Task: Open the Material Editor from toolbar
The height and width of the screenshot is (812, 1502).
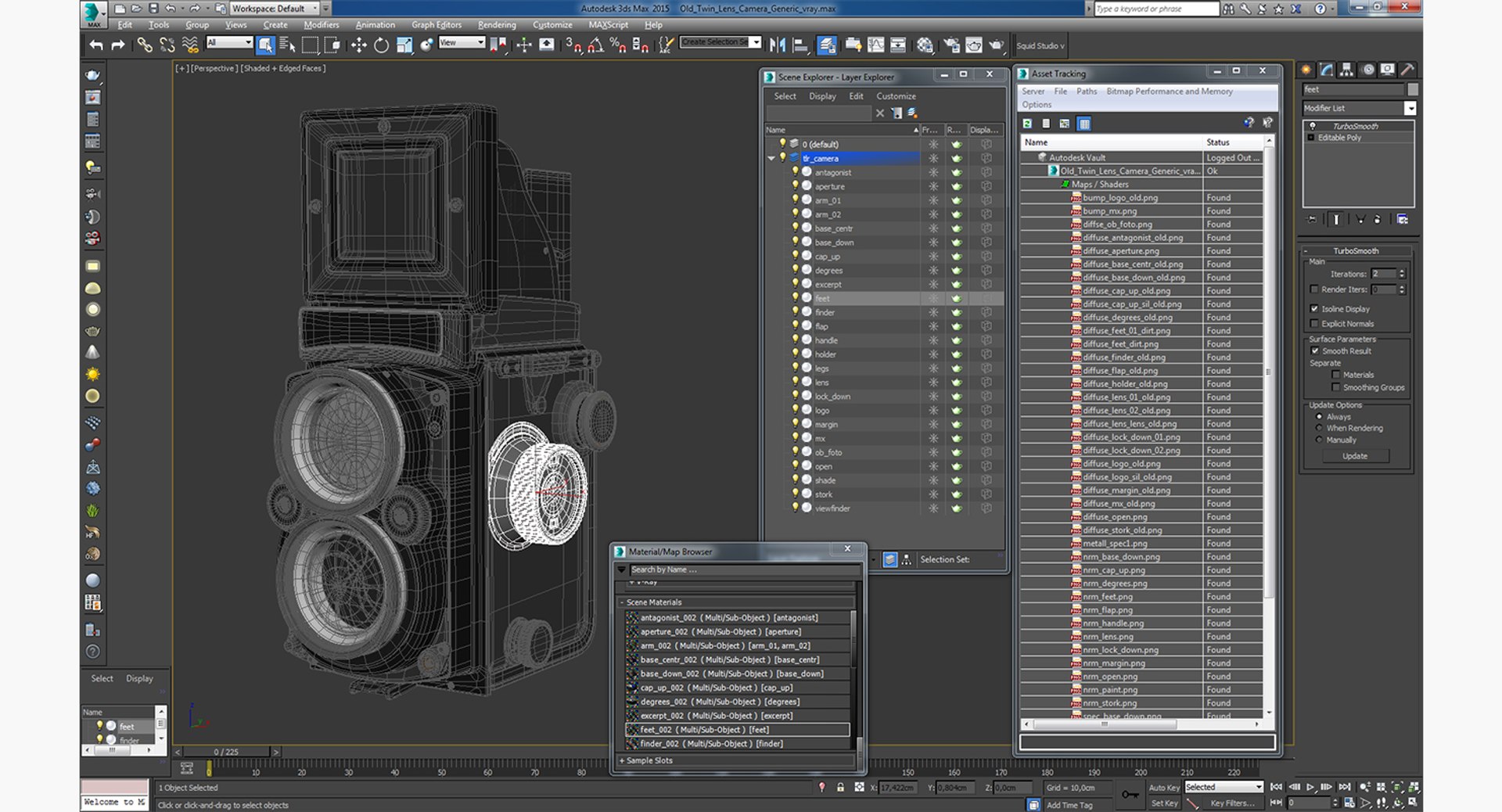Action: click(925, 45)
